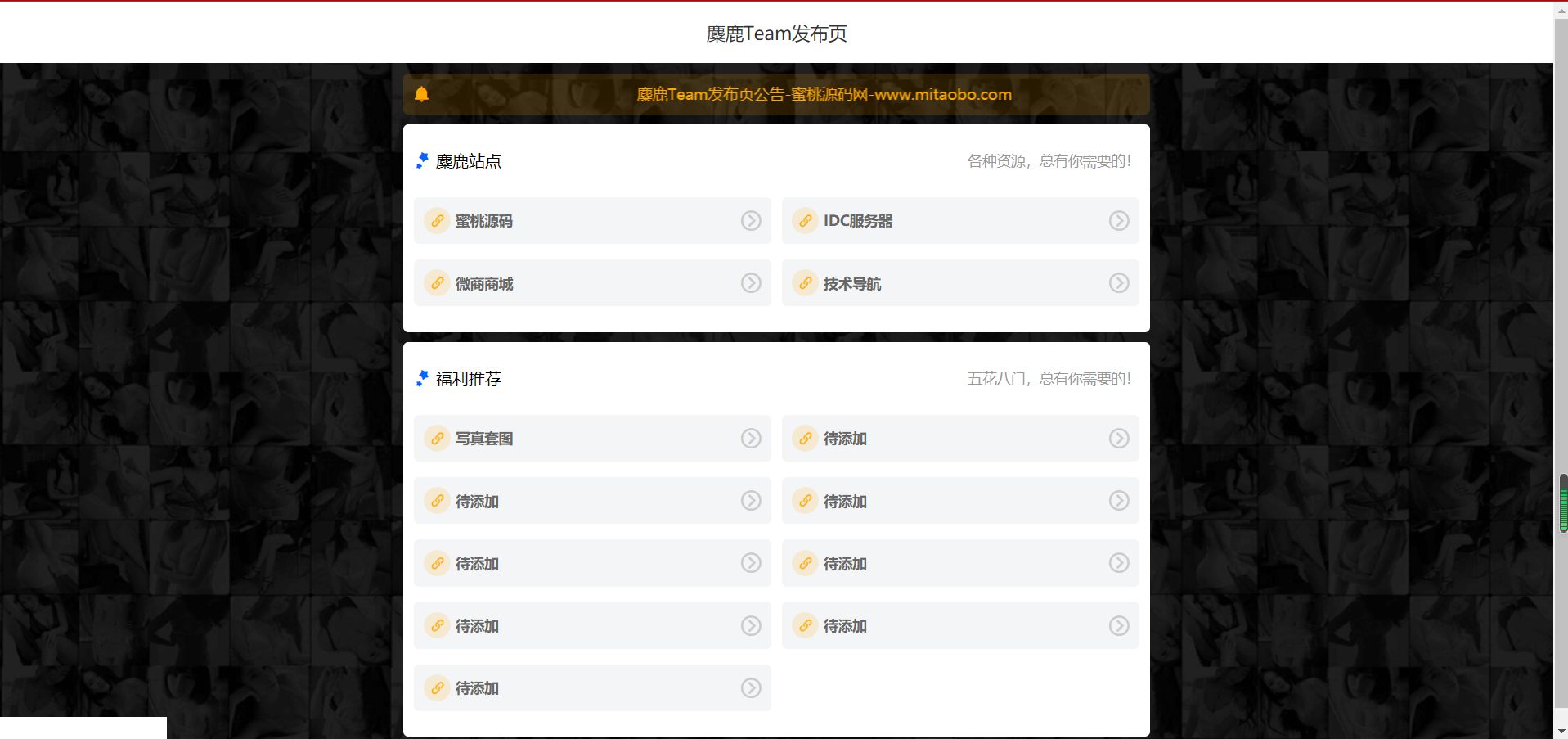
Task: Click the arrow on the 蜜桃源码 card
Action: point(750,220)
